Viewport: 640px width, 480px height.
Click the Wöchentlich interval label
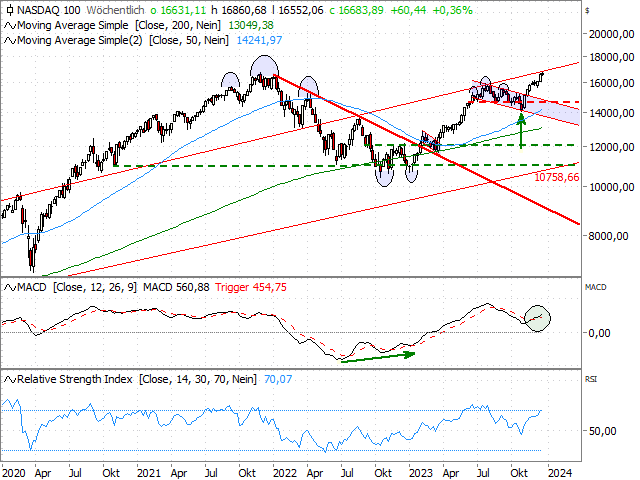click(x=116, y=10)
